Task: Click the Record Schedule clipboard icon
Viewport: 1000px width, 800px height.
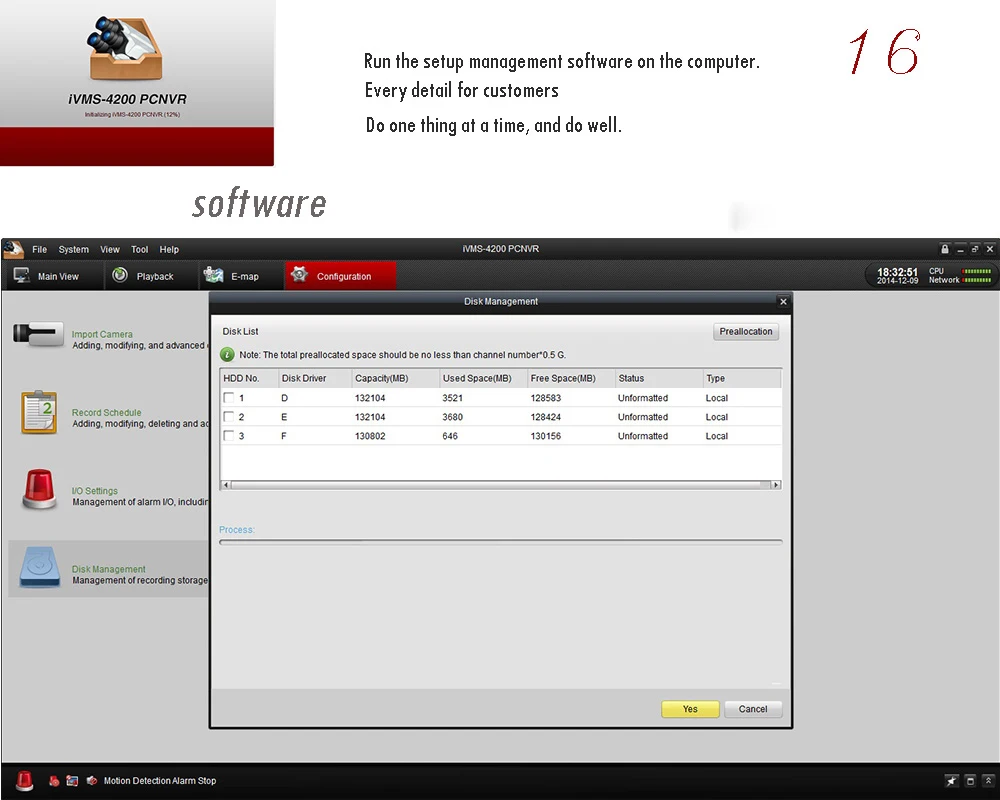Action: coord(39,412)
